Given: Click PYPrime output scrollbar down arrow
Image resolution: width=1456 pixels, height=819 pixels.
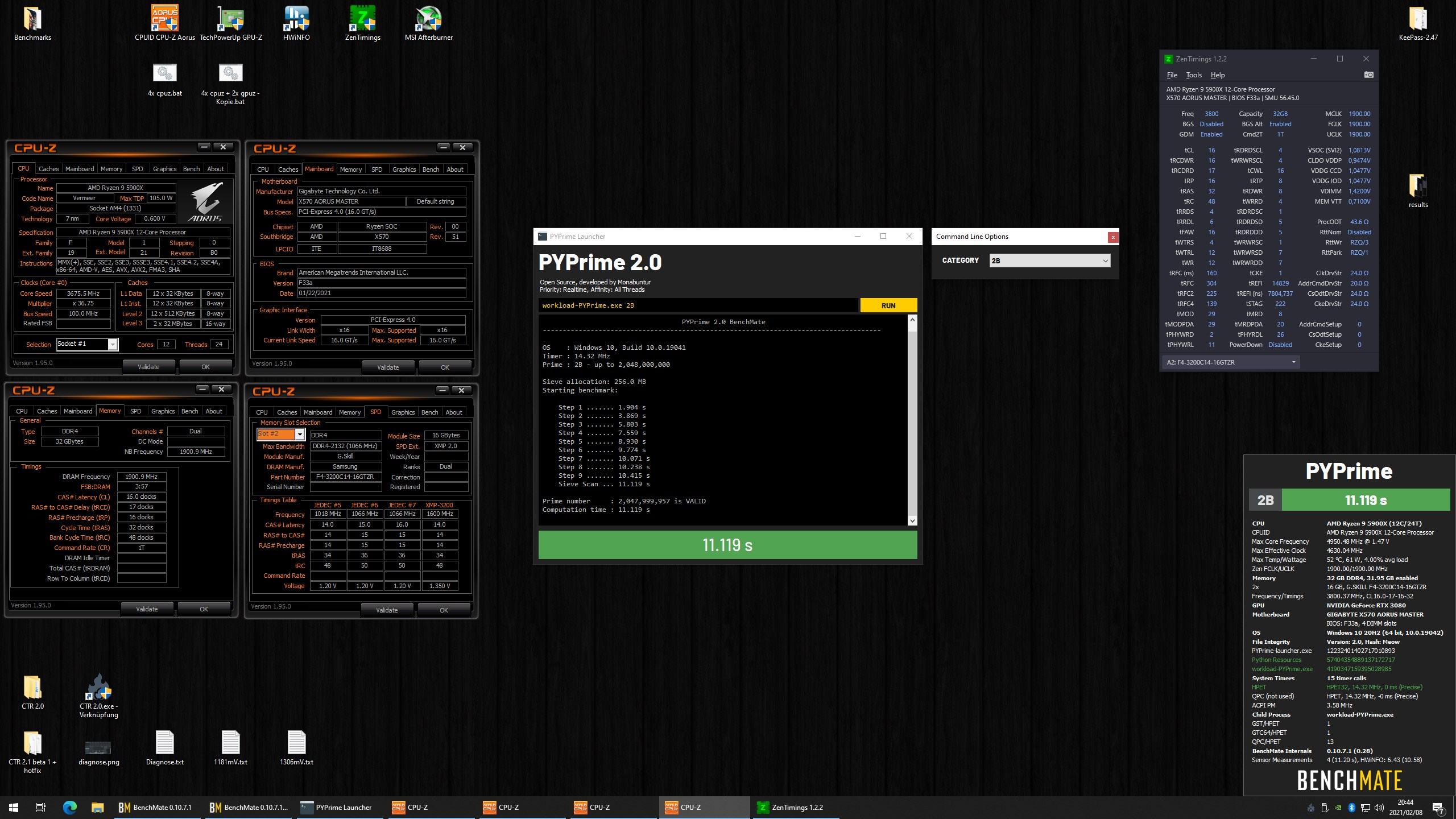Looking at the screenshot, I should point(912,520).
